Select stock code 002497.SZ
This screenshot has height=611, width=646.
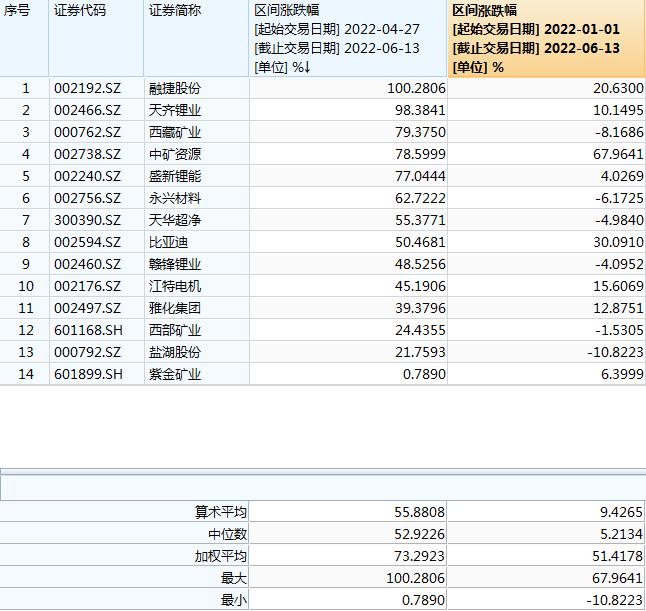(87, 308)
